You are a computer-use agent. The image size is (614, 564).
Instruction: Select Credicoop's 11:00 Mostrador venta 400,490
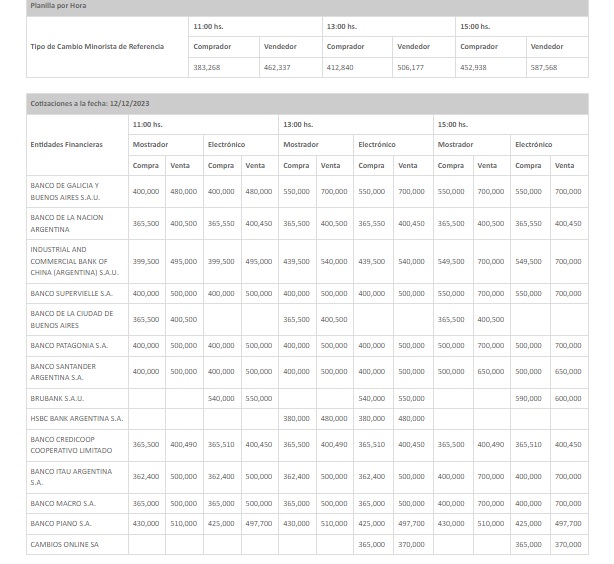[x=183, y=445]
